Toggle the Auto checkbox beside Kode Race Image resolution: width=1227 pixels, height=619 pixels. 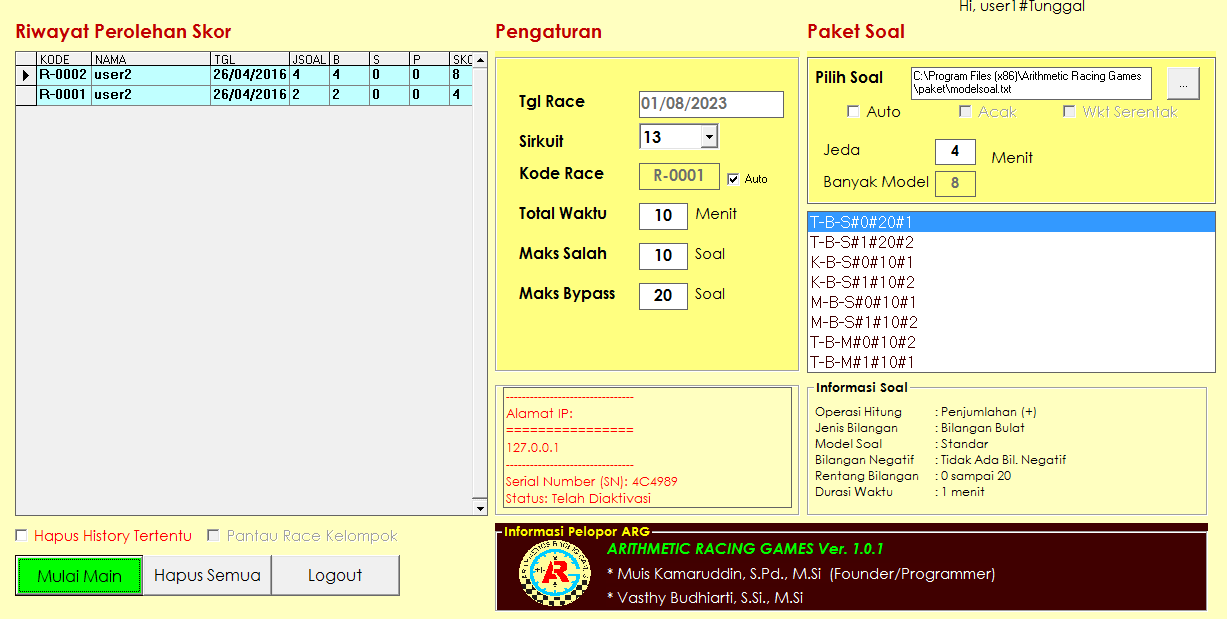[x=733, y=179]
